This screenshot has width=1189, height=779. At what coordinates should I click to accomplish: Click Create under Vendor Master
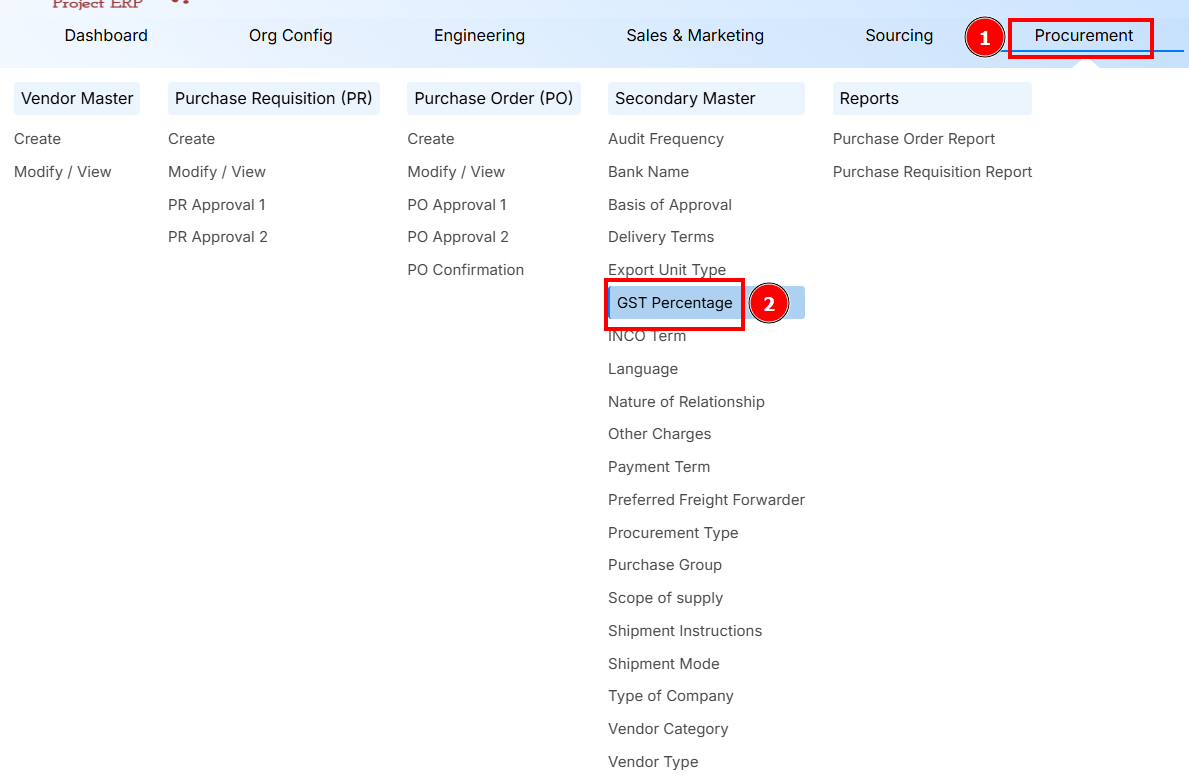tap(38, 139)
